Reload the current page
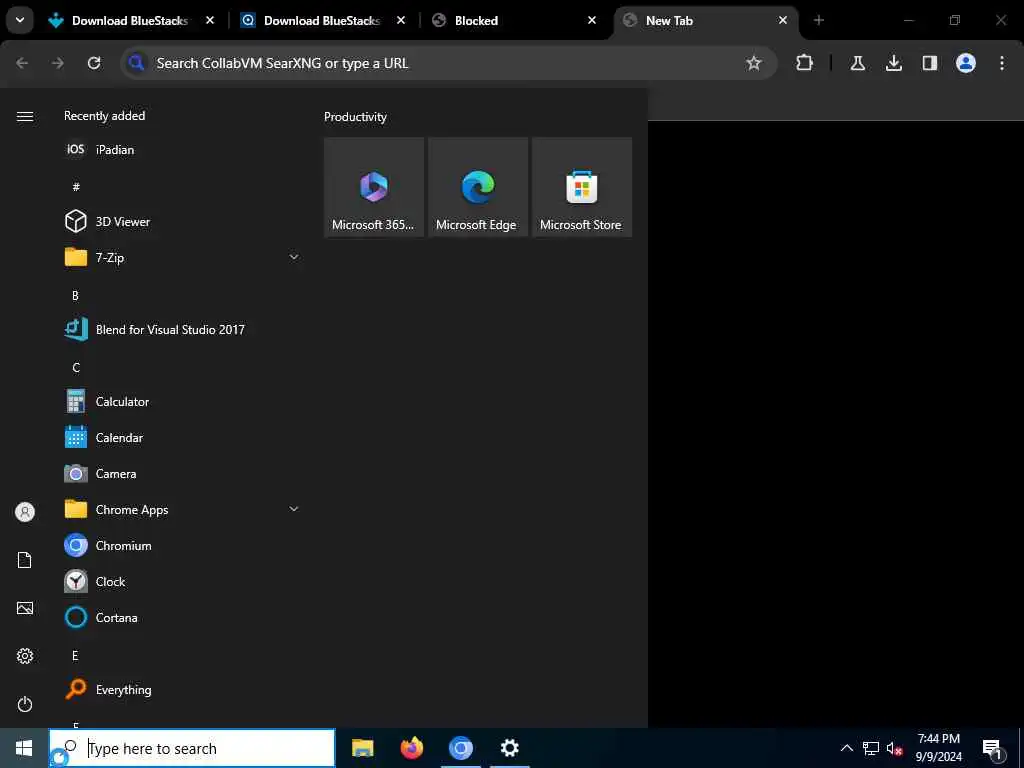The height and width of the screenshot is (768, 1024). (x=94, y=63)
